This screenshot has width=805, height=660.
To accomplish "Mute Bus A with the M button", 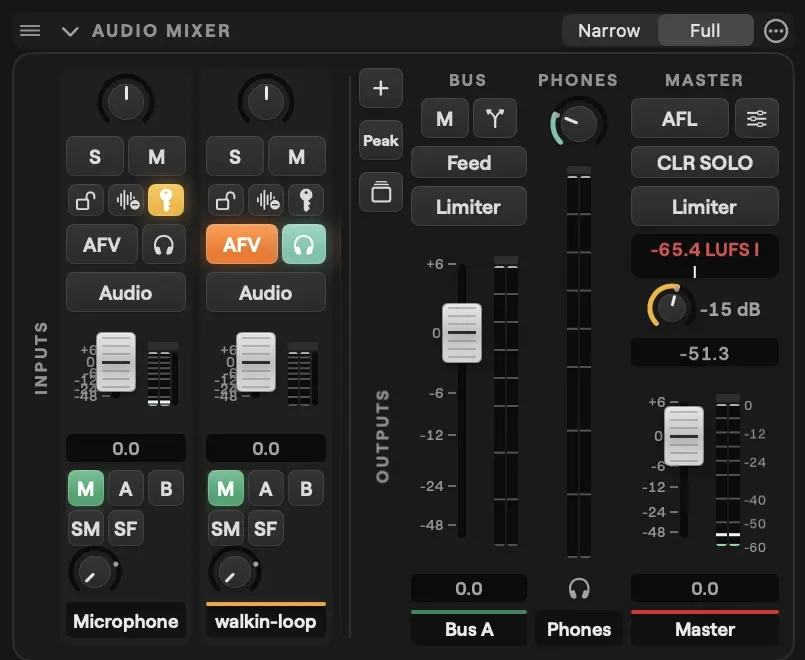I will (445, 119).
